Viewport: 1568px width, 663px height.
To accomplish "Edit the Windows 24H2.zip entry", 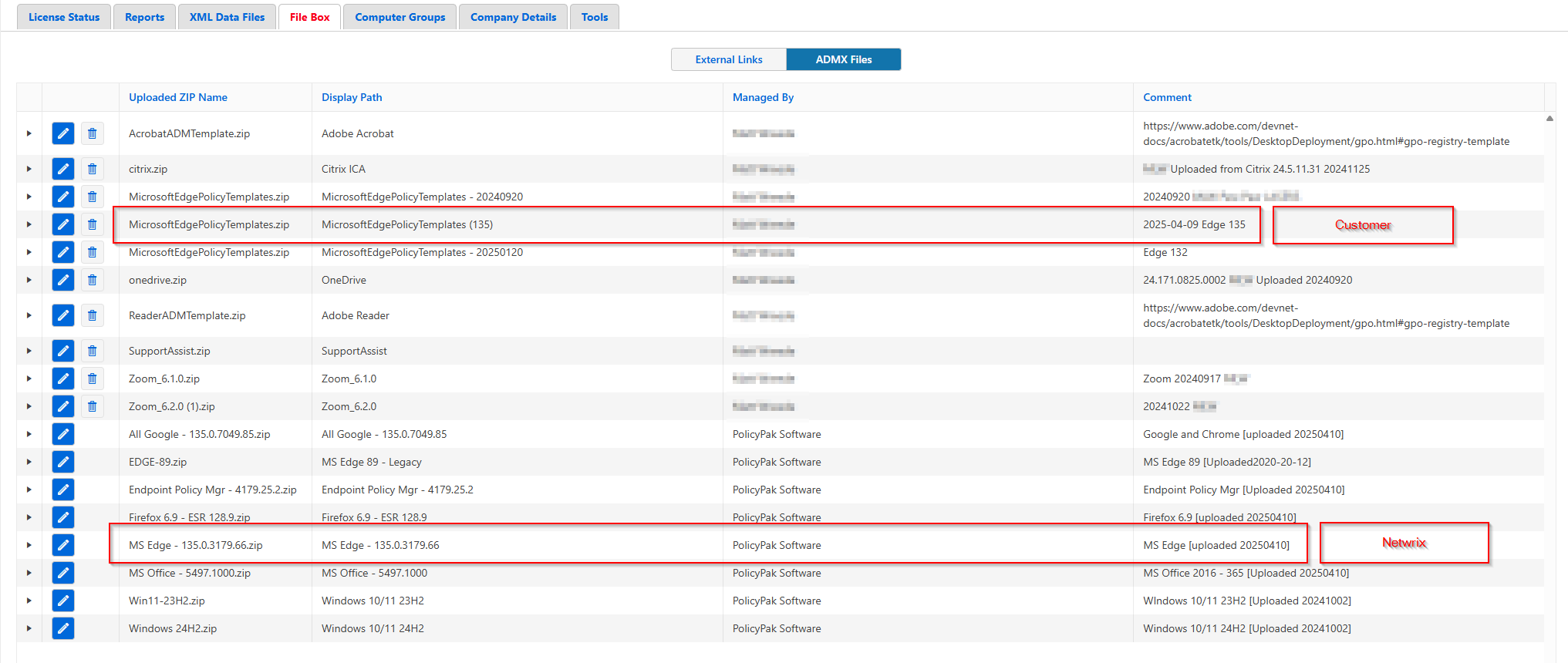I will coord(63,628).
